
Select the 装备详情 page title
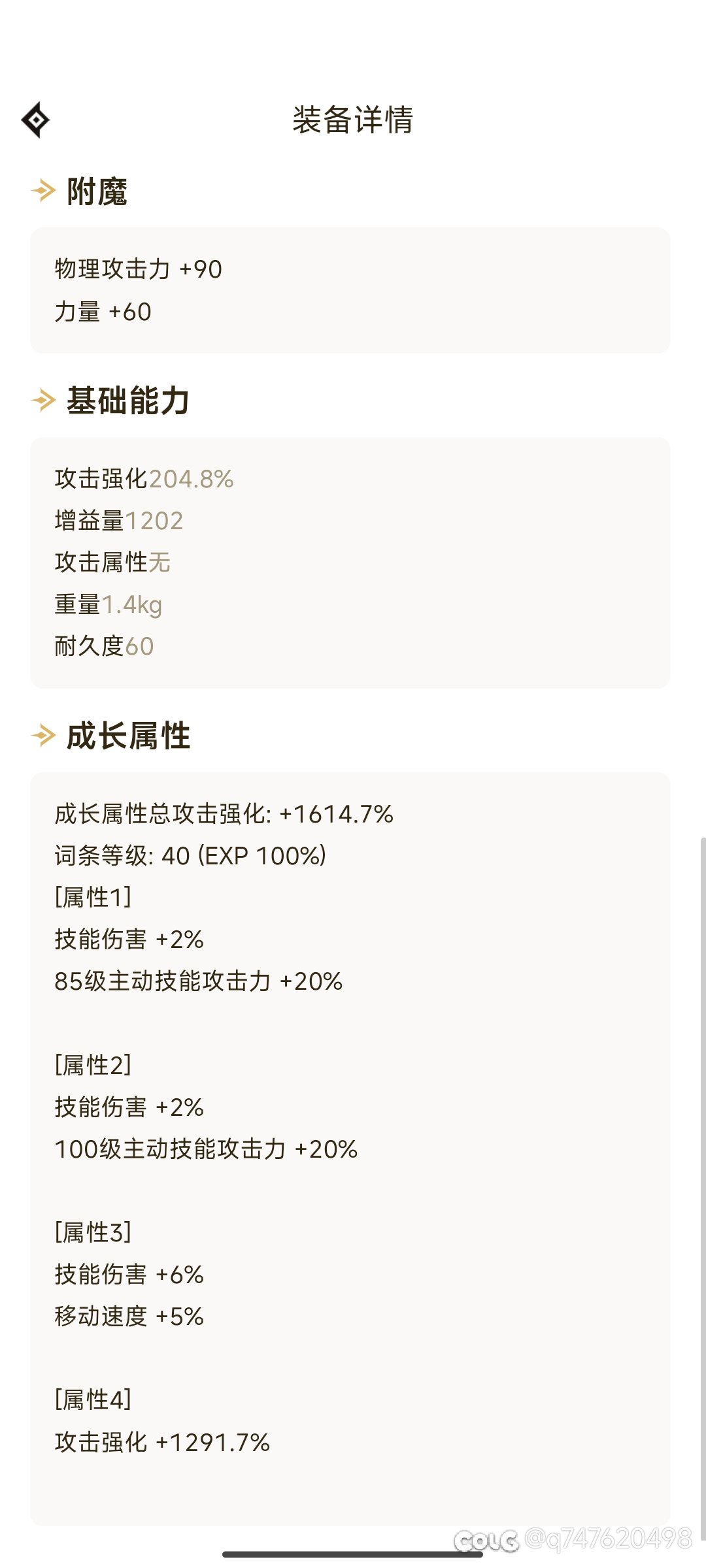pos(353,120)
